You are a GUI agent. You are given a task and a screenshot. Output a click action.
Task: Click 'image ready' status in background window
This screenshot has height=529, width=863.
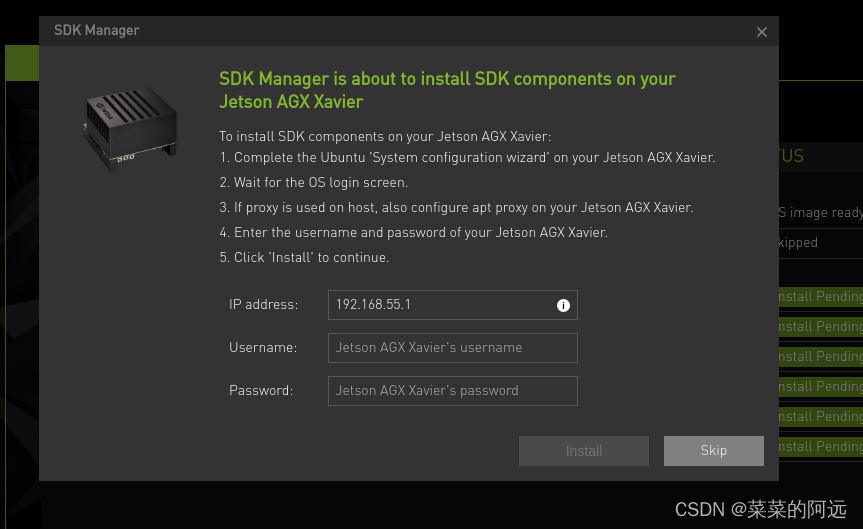820,212
